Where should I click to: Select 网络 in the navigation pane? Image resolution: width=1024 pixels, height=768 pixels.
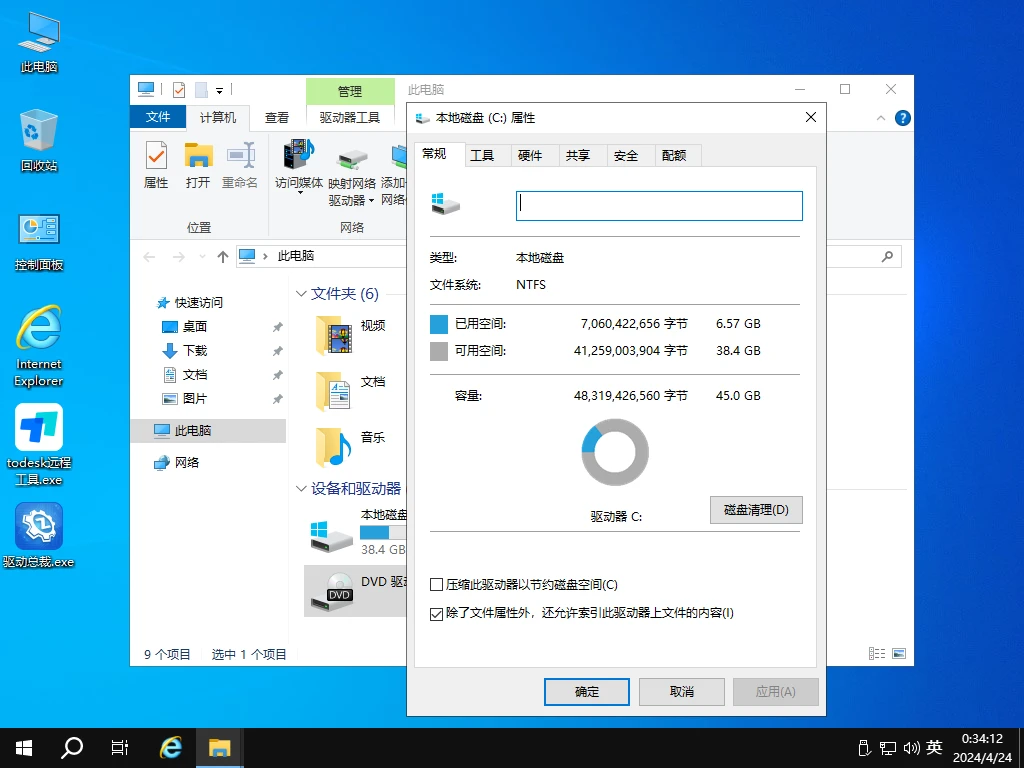click(186, 462)
